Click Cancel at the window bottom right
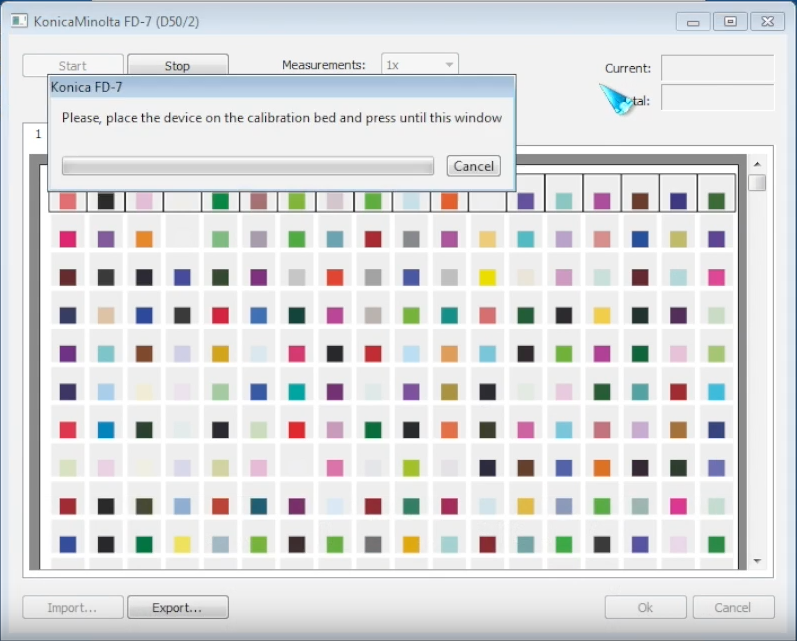Image resolution: width=797 pixels, height=641 pixels. point(733,607)
